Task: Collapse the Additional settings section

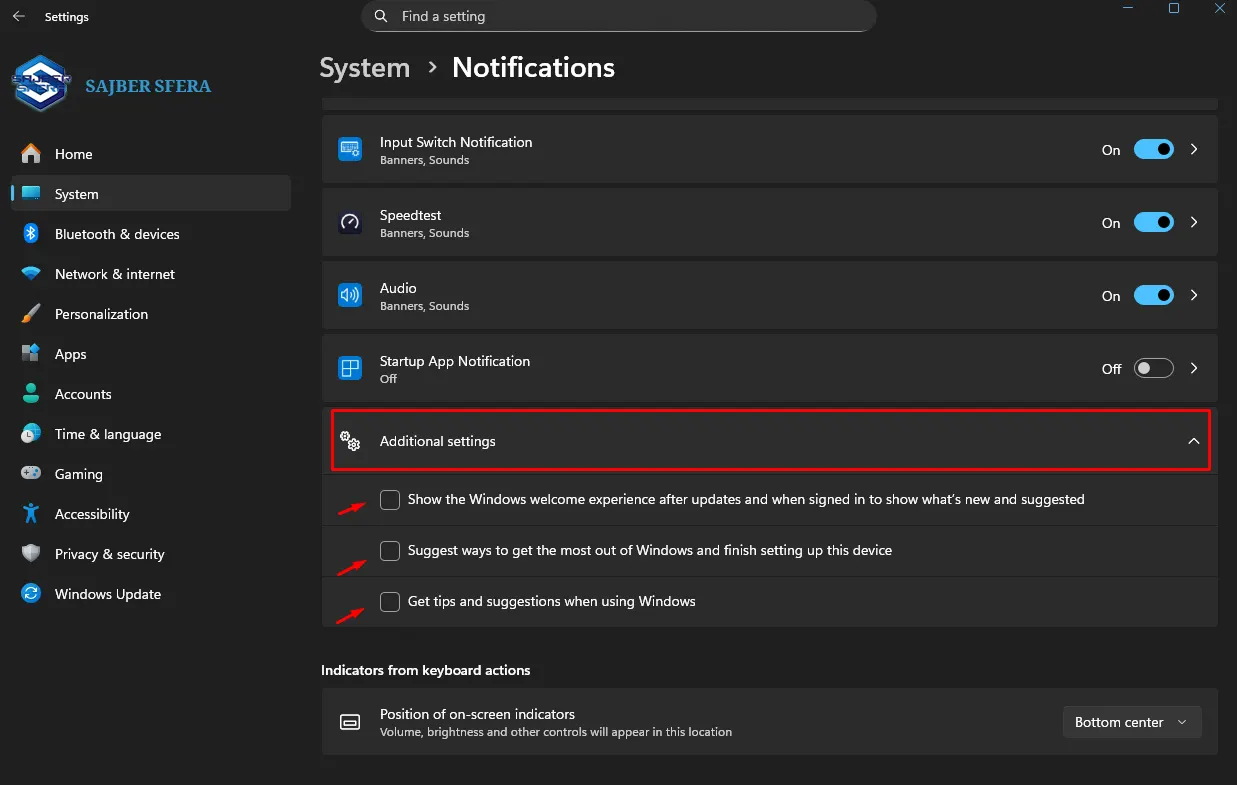Action: tap(1193, 440)
